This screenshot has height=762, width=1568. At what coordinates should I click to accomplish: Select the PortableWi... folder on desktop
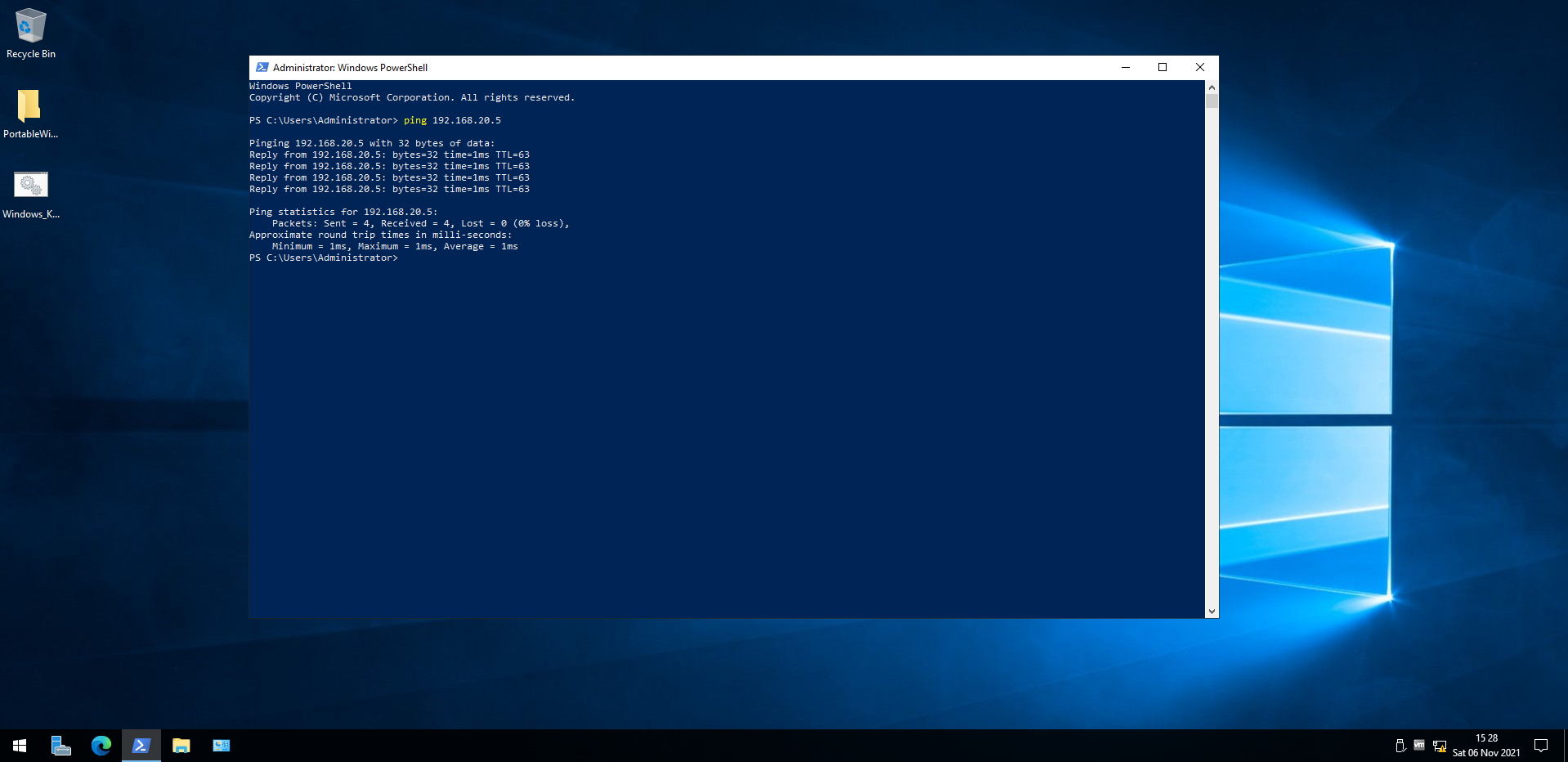click(30, 114)
